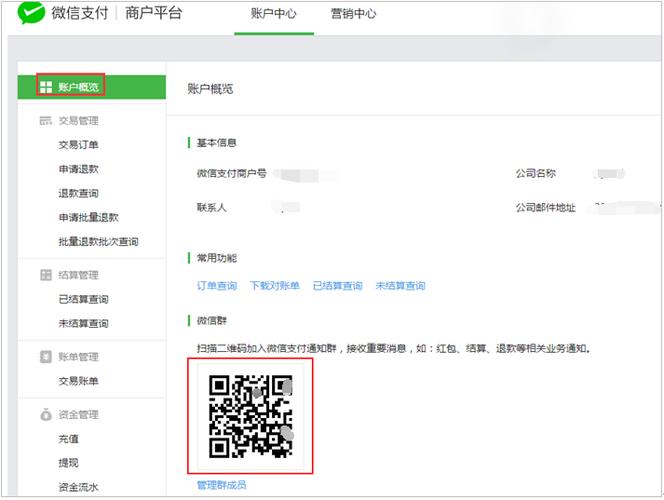Click the 下载对账单 quick link
Image resolution: width=664 pixels, height=500 pixels.
(274, 286)
